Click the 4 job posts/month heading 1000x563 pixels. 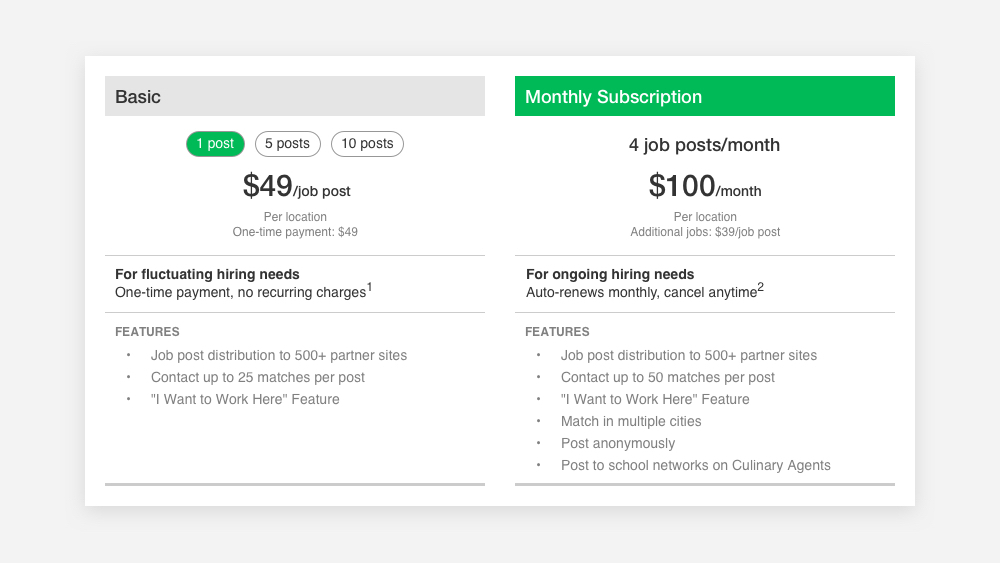click(704, 145)
